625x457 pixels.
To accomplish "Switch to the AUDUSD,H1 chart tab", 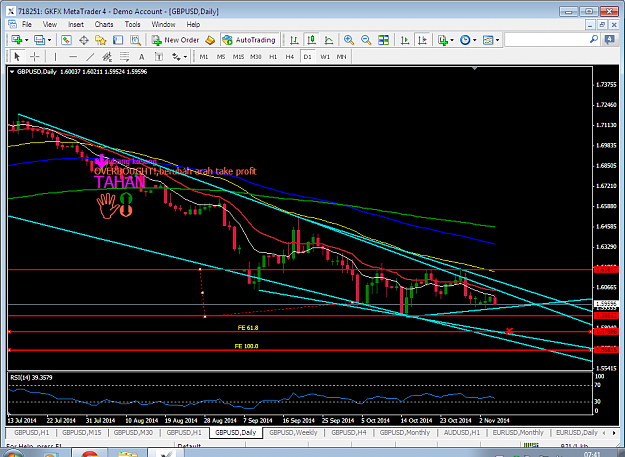I will 462,433.
